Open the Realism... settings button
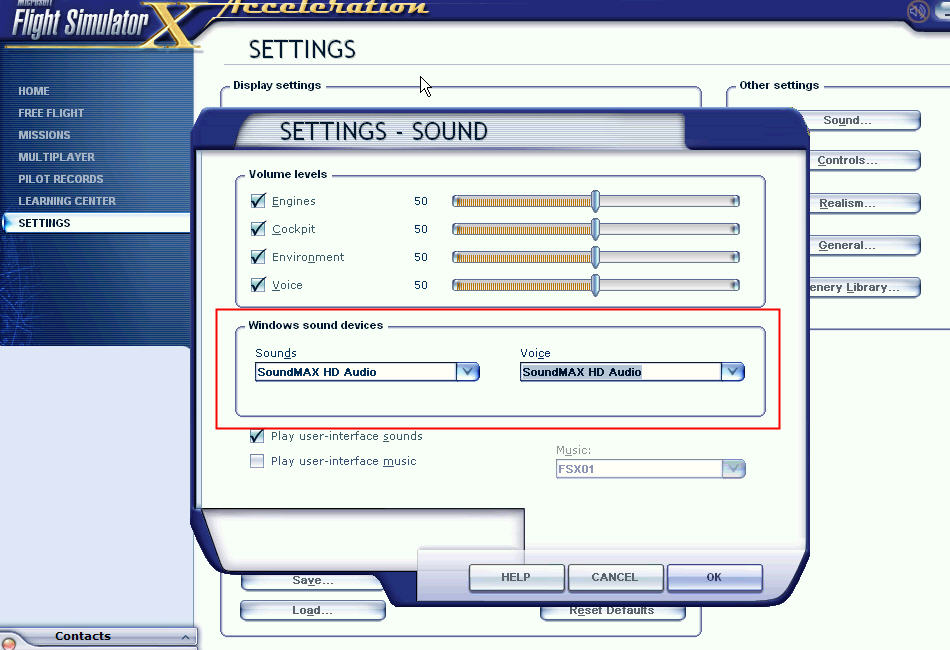Image resolution: width=950 pixels, height=650 pixels. point(865,203)
